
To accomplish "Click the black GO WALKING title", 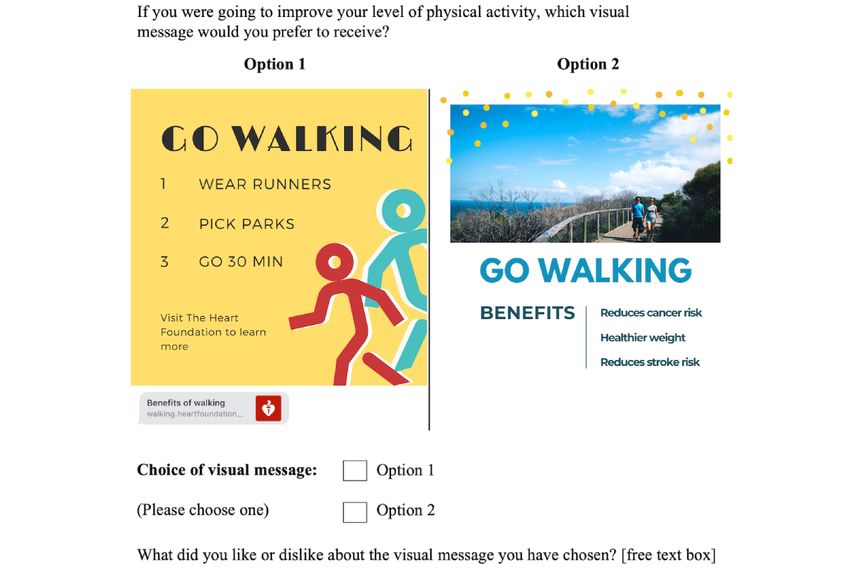I will pos(287,139).
